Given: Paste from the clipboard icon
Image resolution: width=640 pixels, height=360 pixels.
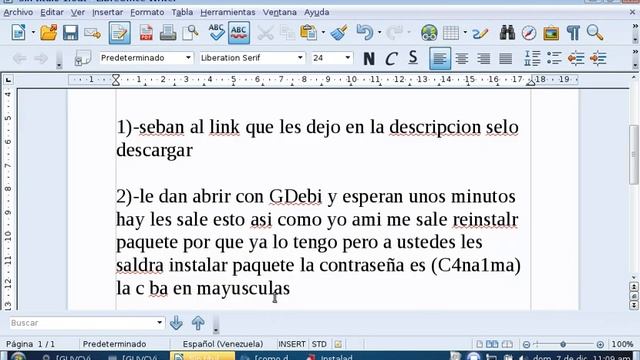Looking at the screenshot, I should [308, 33].
